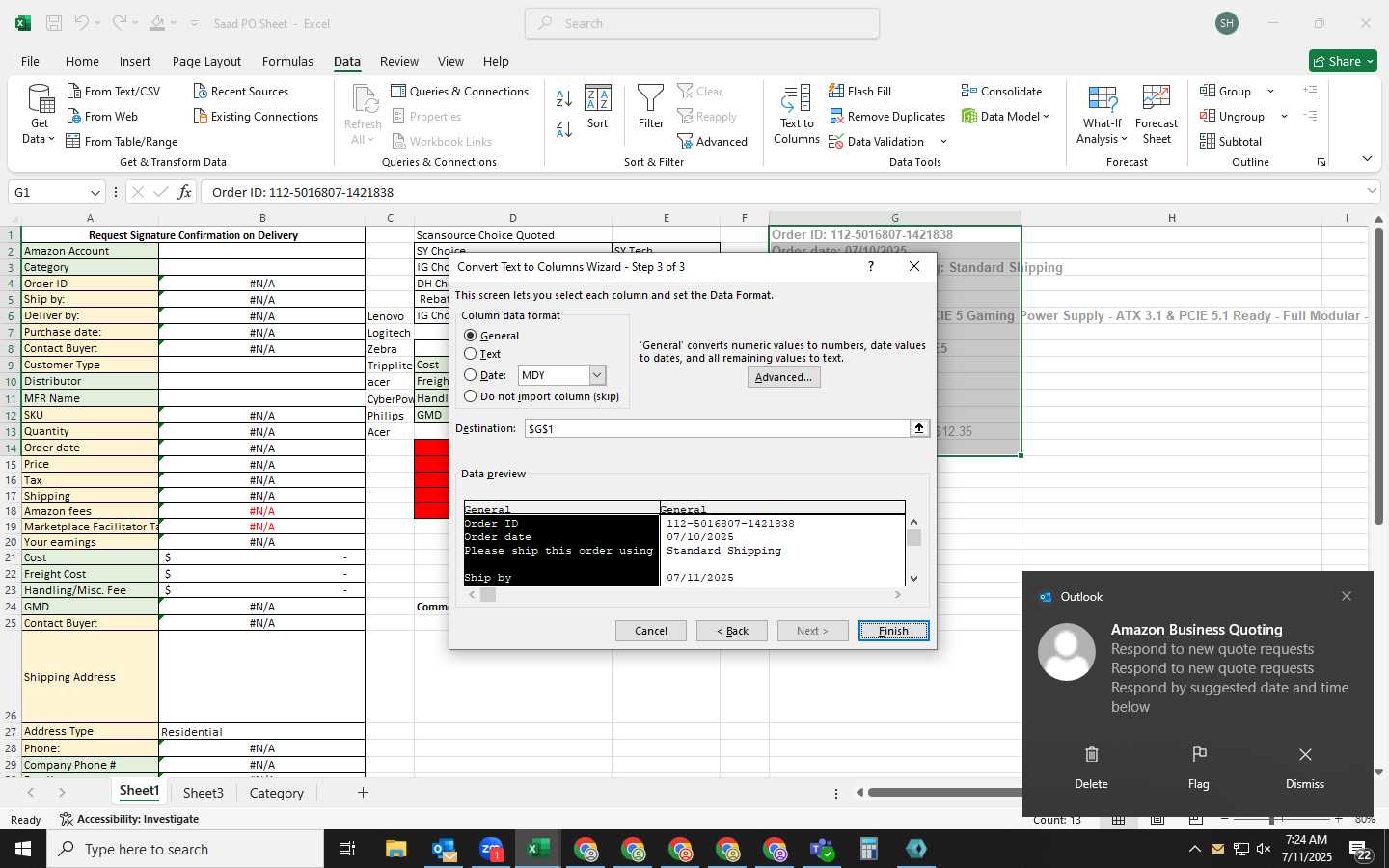The image size is (1389, 868).
Task: Expand the Data Model dropdown
Action: [x=1047, y=116]
